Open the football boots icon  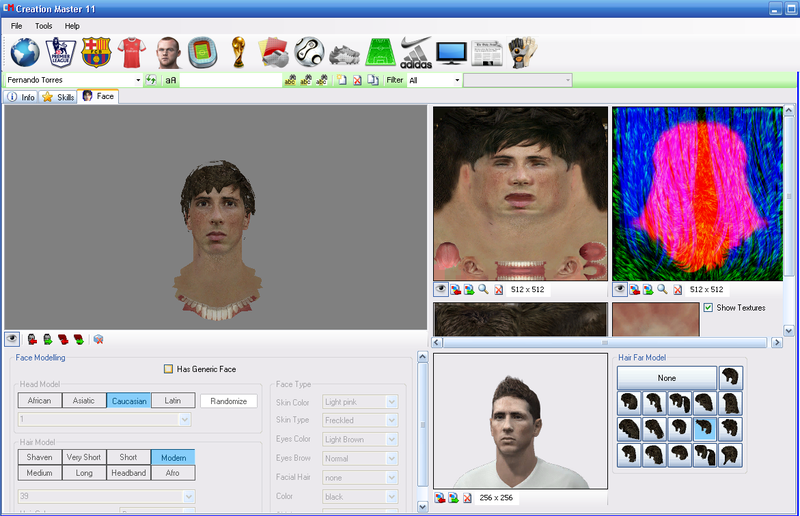(344, 51)
